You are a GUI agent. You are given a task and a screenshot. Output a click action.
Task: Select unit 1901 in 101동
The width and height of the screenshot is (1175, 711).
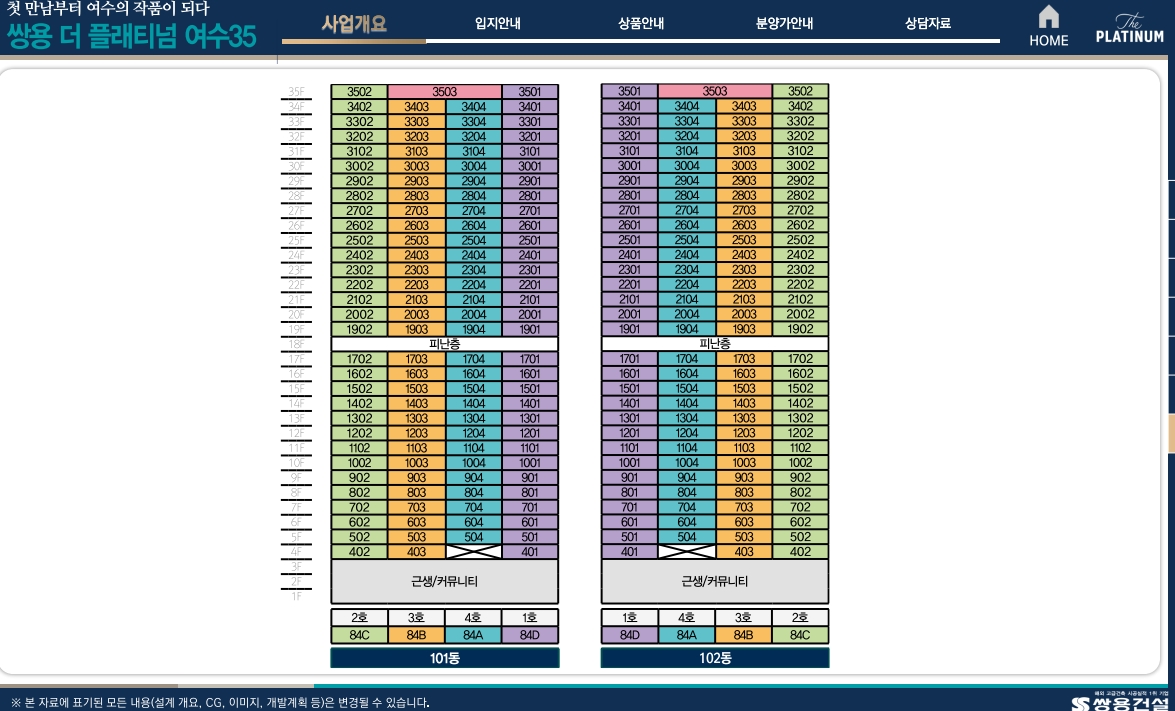[530, 329]
